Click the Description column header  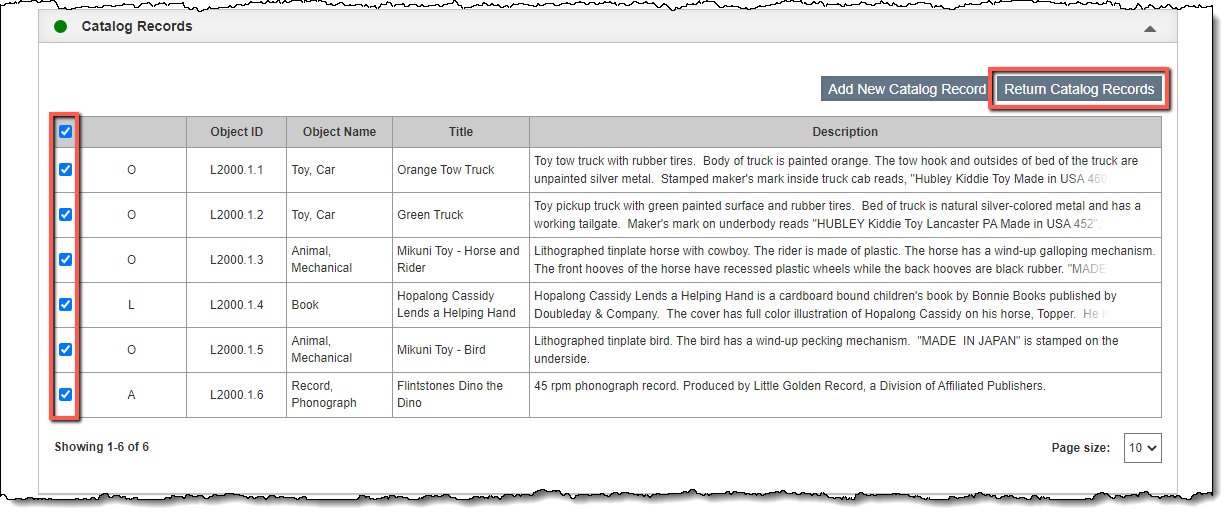tap(845, 132)
